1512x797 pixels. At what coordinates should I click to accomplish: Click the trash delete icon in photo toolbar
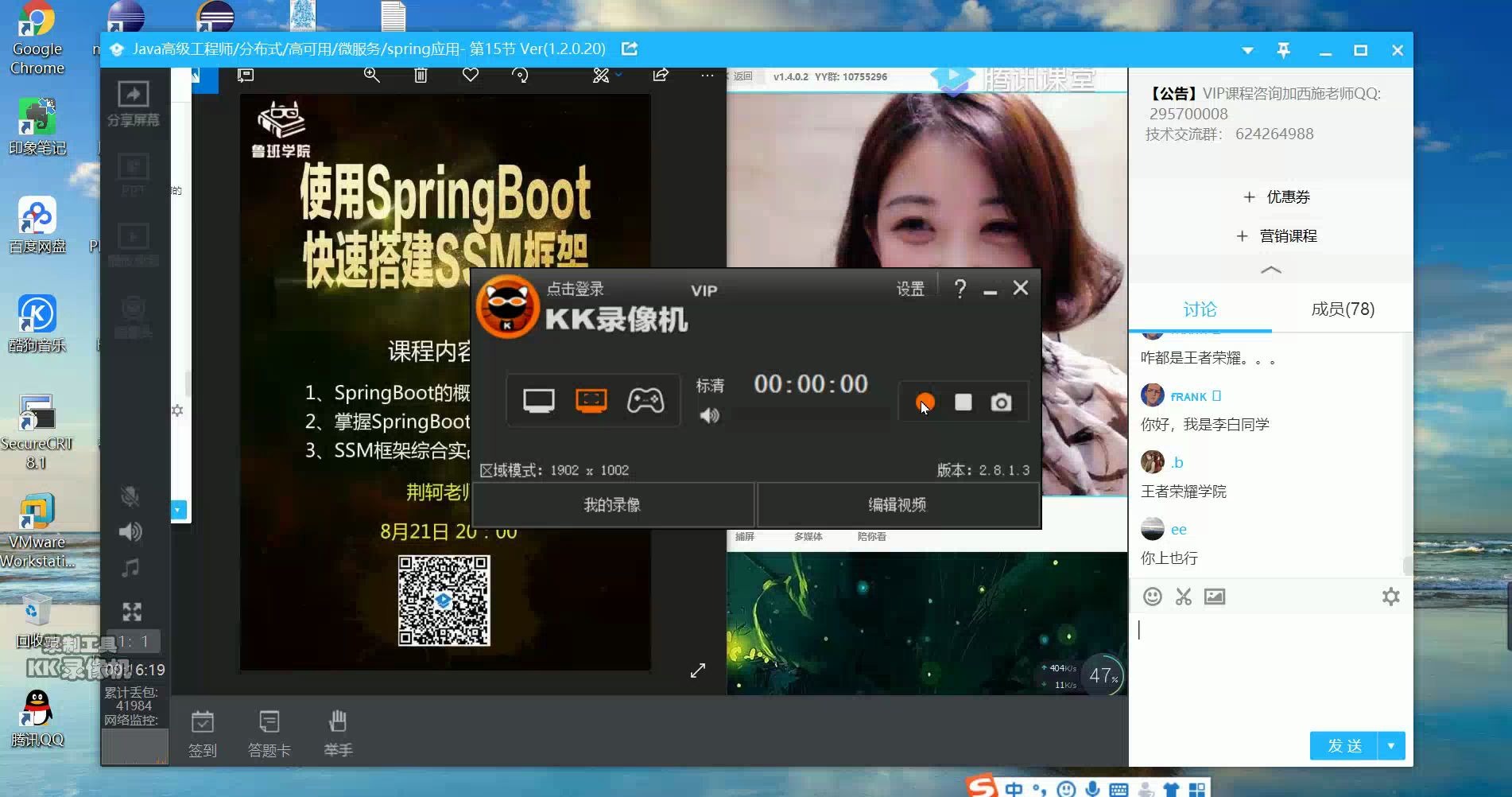tap(421, 75)
